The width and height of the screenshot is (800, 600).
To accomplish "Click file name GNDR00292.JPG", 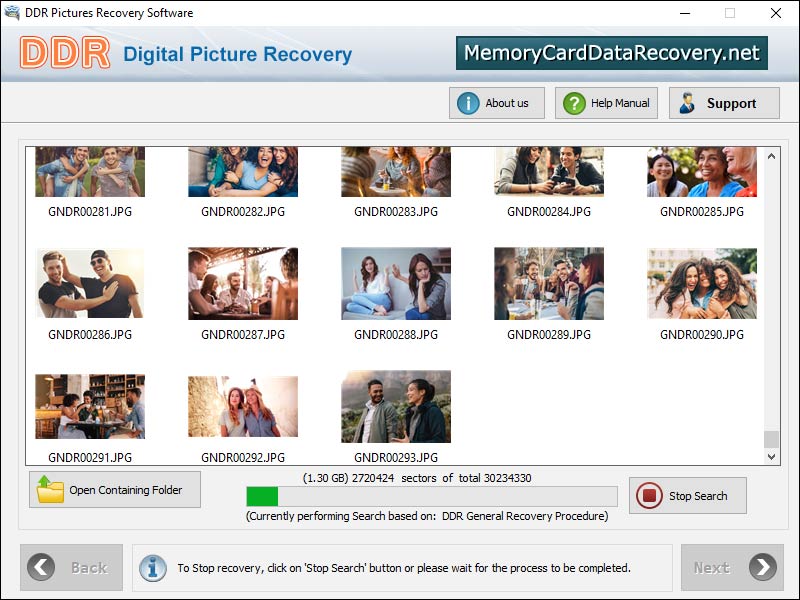I will (x=243, y=457).
